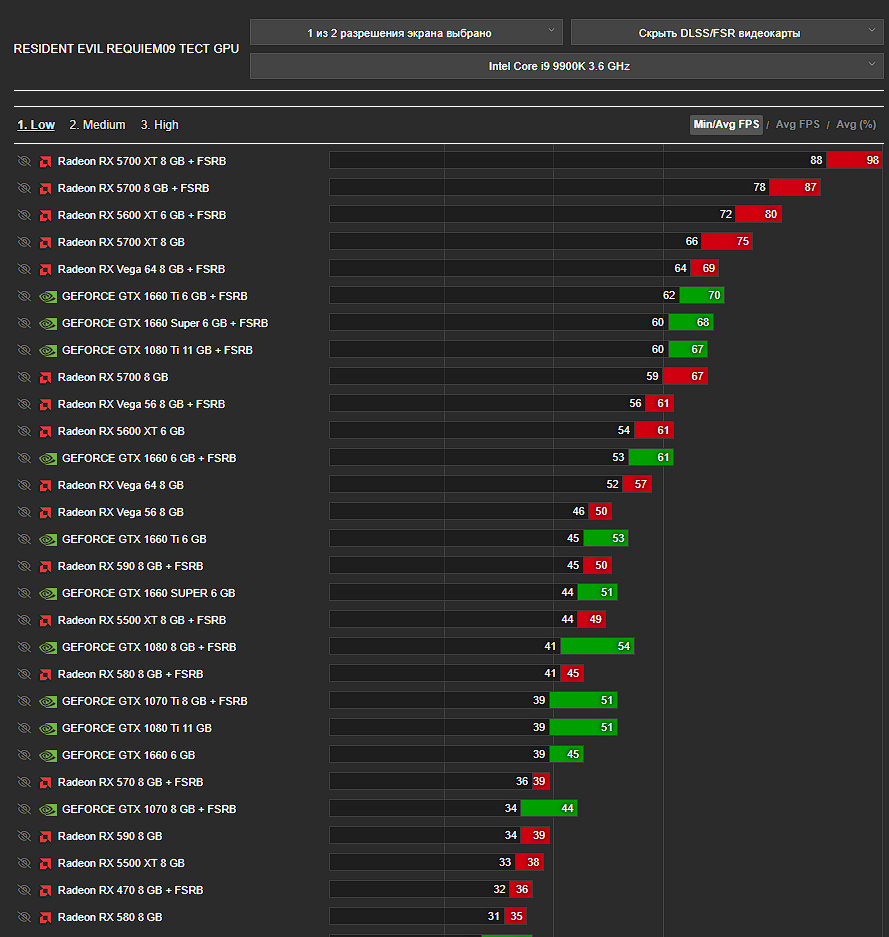Hide Radeon RX 5600 XT 6 GB + FSRB entry
This screenshot has height=937, width=889.
click(x=24, y=215)
